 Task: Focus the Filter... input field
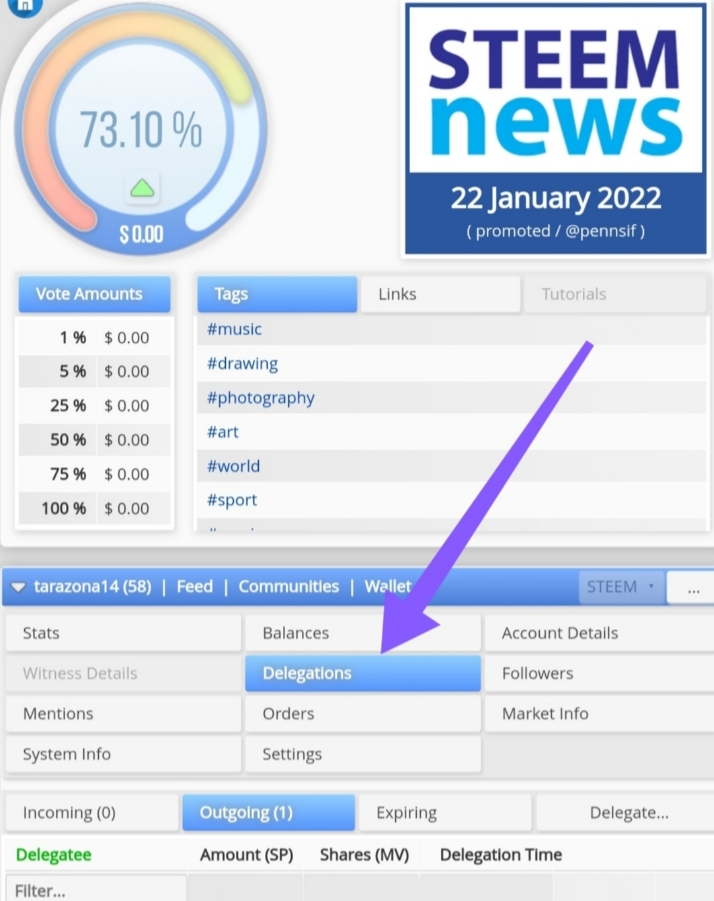pos(96,890)
